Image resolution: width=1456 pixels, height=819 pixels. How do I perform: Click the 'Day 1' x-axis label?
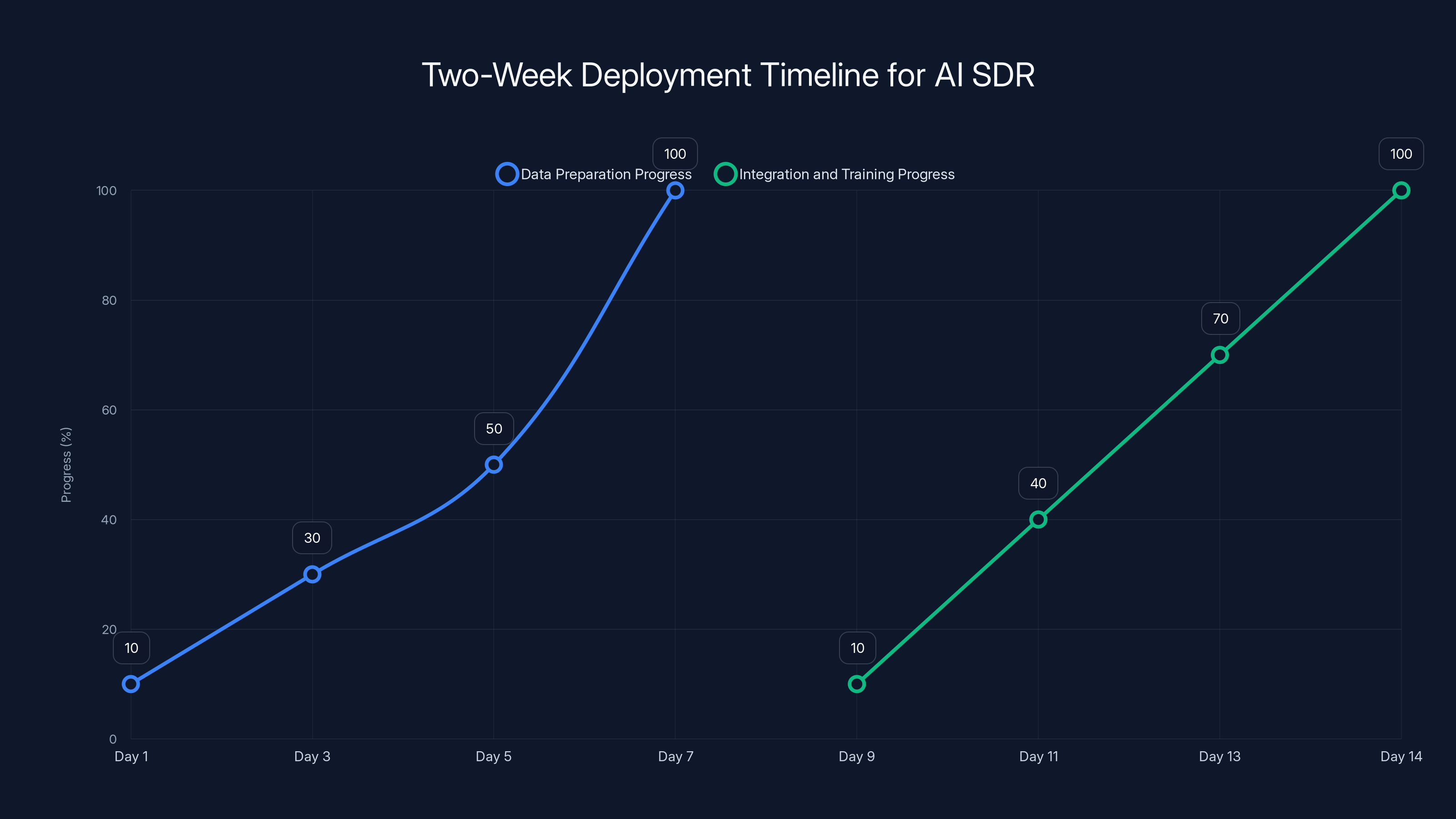(x=131, y=756)
